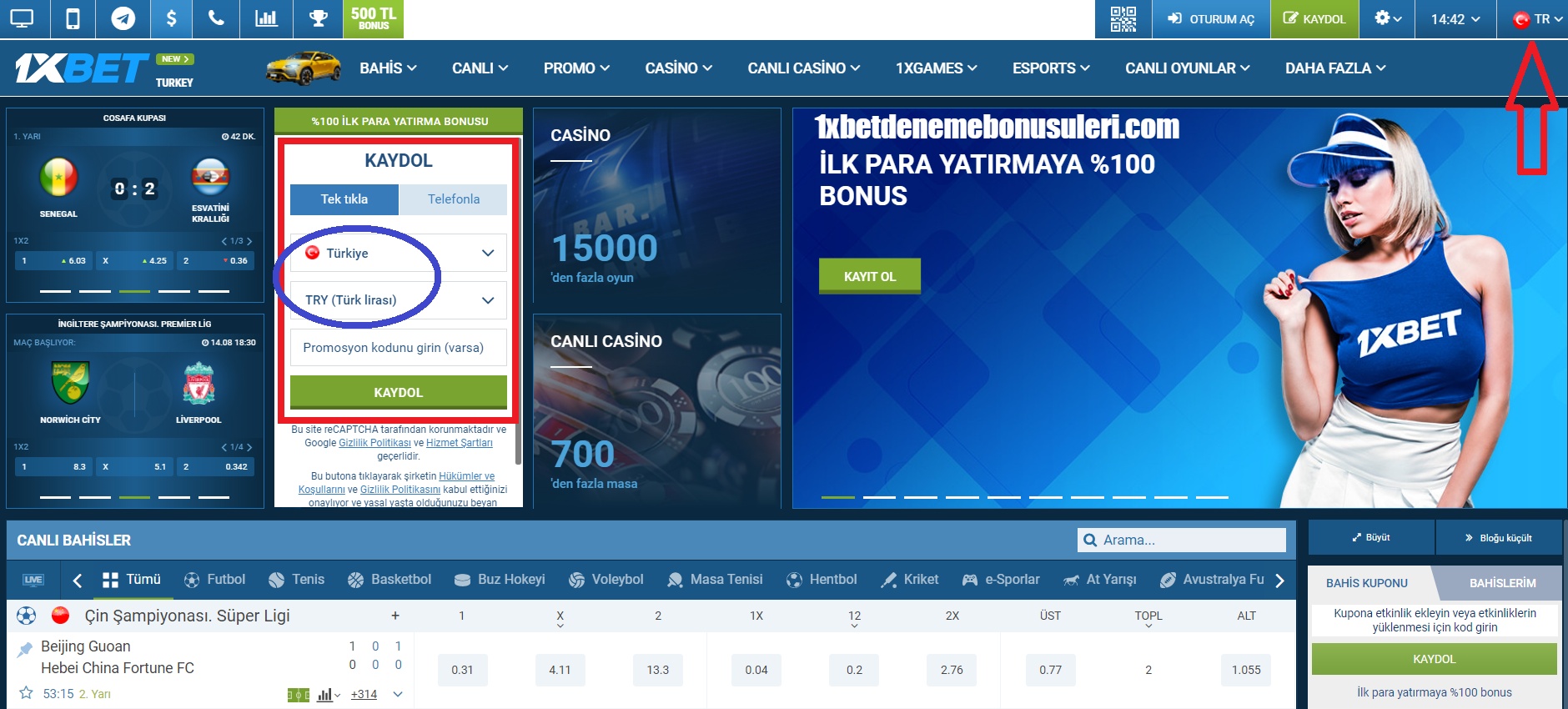Viewport: 1568px width, 709px height.
Task: Select odds 0.31 for Beijing Guoan
Action: tap(462, 670)
